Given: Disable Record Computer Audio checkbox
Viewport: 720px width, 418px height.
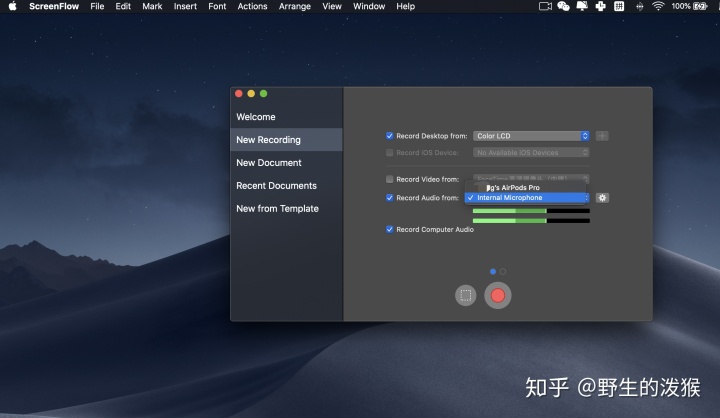Looking at the screenshot, I should [x=389, y=229].
